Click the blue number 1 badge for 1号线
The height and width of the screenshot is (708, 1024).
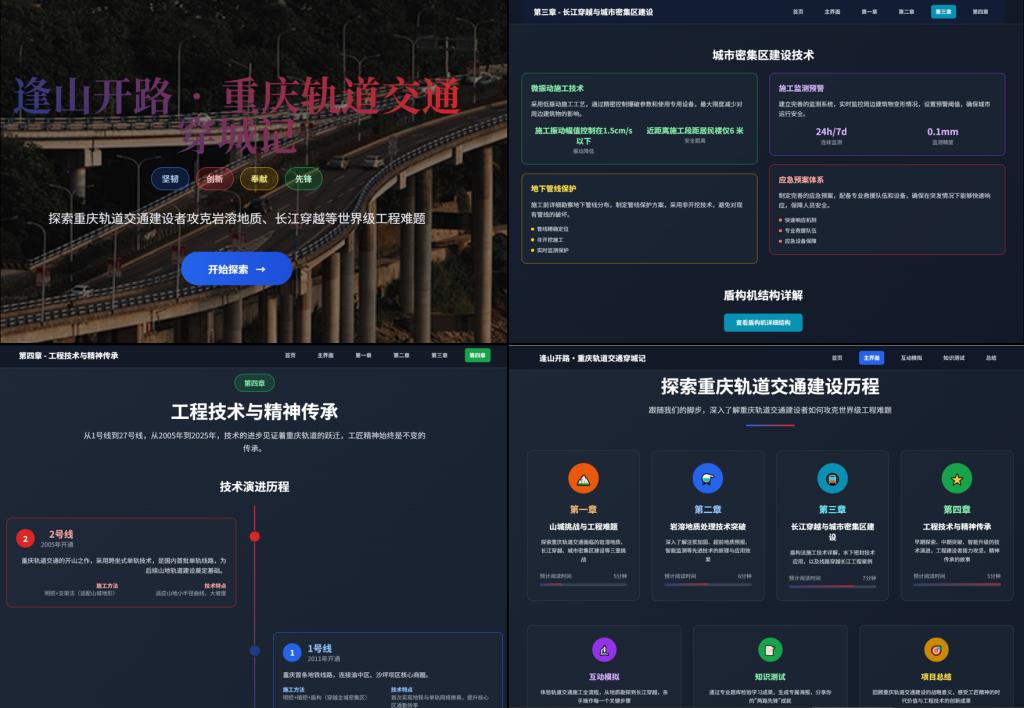(292, 653)
